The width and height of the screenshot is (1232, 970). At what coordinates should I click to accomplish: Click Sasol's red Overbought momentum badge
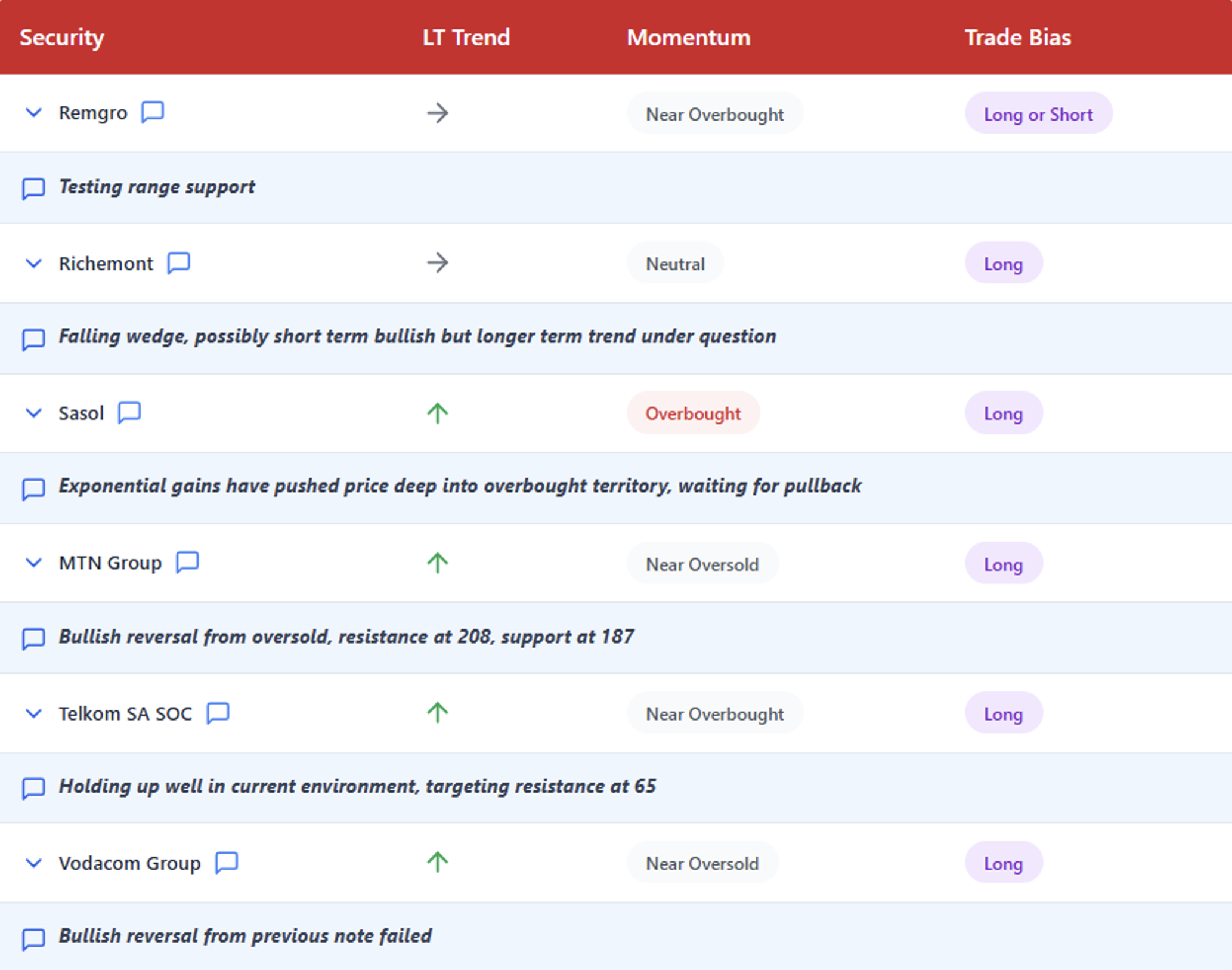point(692,413)
